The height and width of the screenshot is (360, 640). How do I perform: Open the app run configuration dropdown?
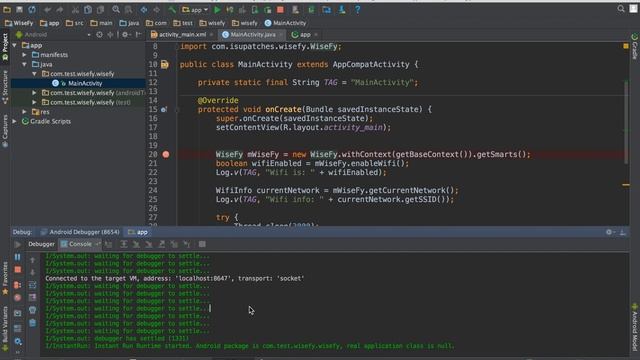coord(195,9)
